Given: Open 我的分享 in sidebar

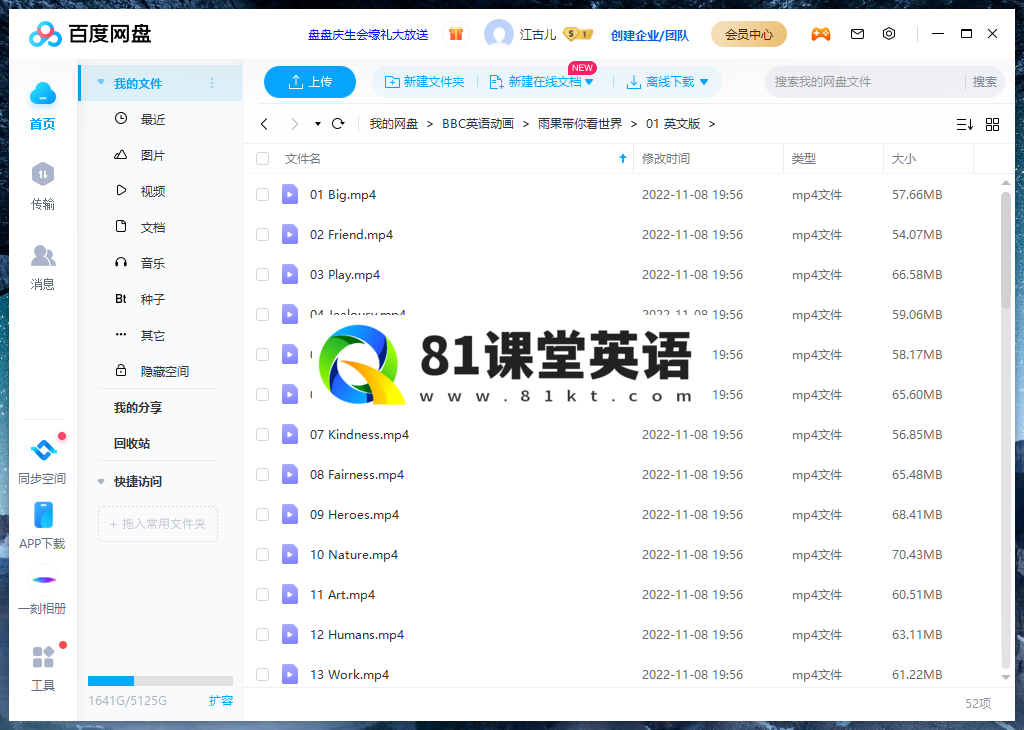Looking at the screenshot, I should (x=138, y=407).
